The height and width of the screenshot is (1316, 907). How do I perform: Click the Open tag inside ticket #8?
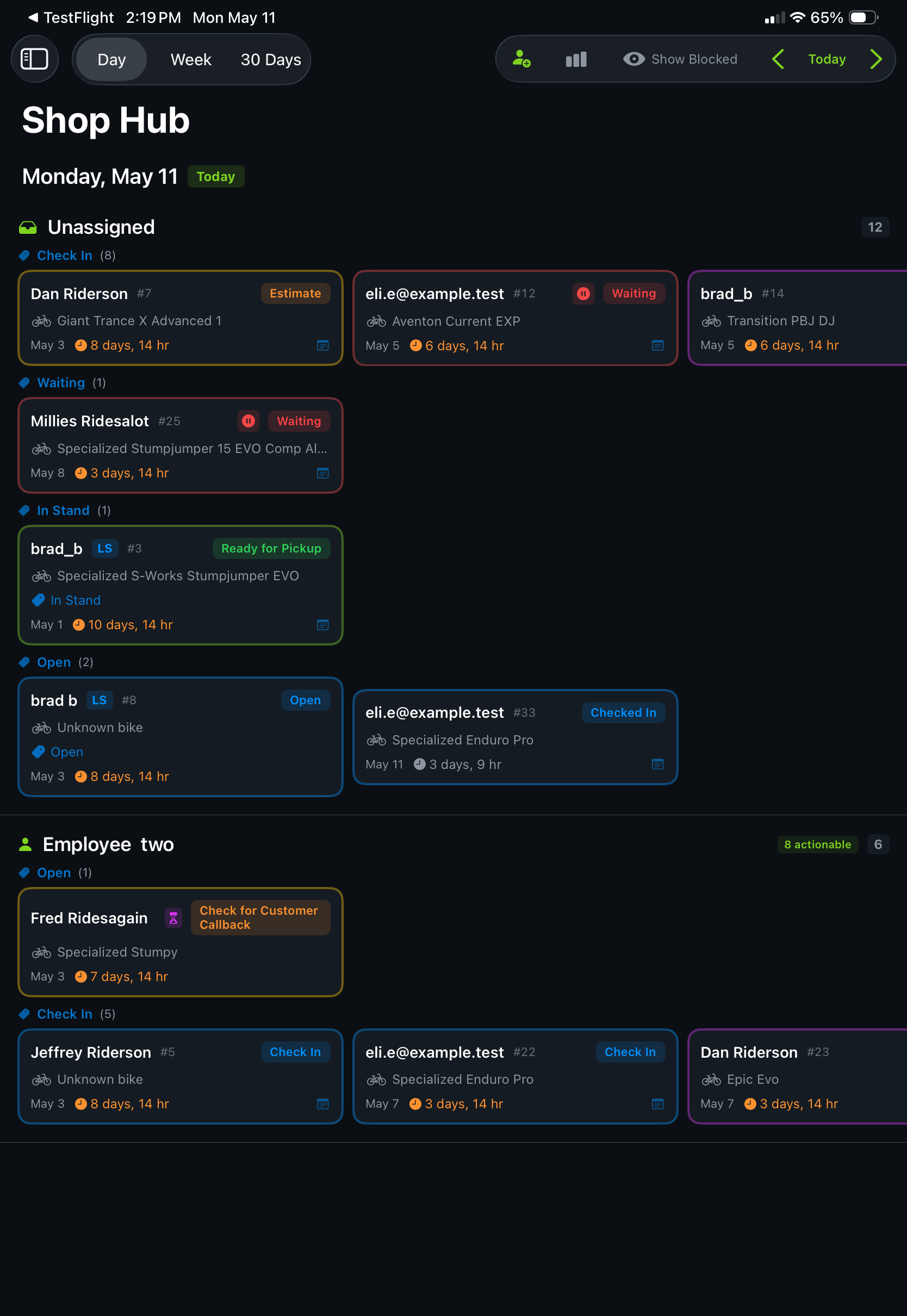click(58, 752)
